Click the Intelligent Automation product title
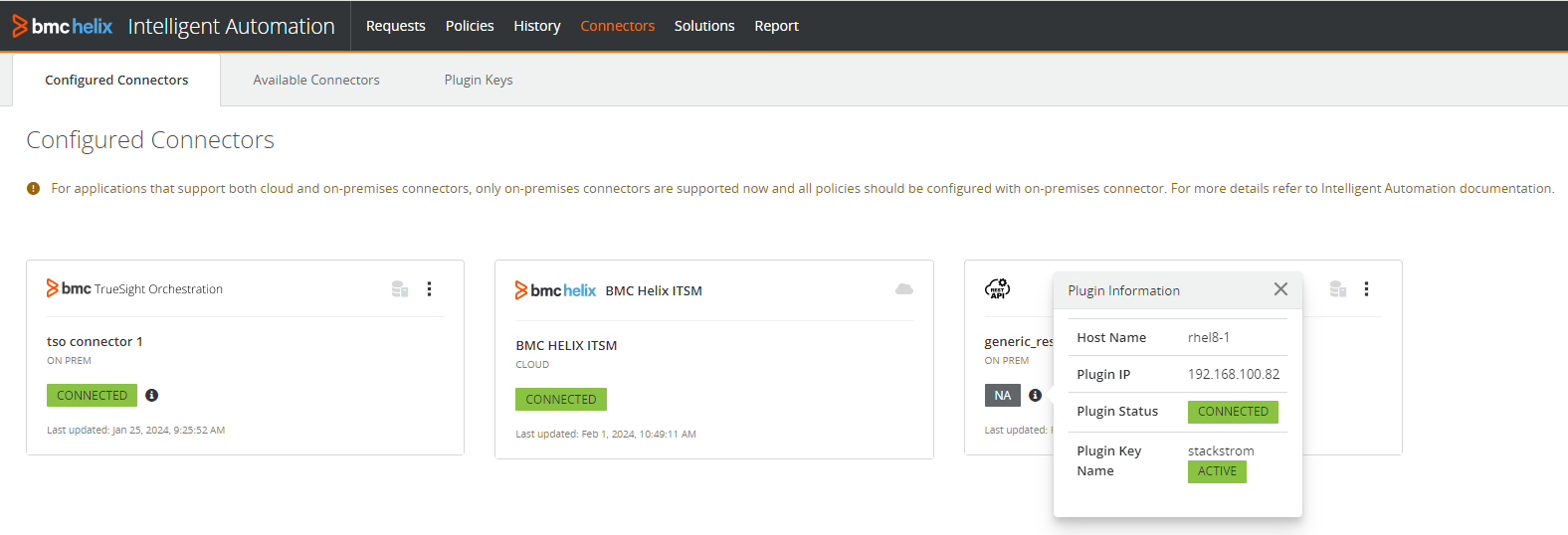The height and width of the screenshot is (535, 1568). [231, 26]
